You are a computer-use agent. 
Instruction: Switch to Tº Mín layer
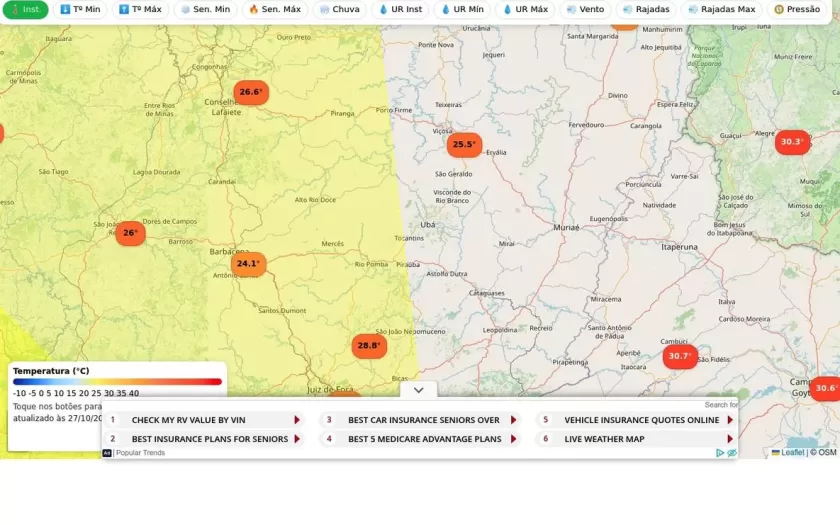pyautogui.click(x=80, y=9)
